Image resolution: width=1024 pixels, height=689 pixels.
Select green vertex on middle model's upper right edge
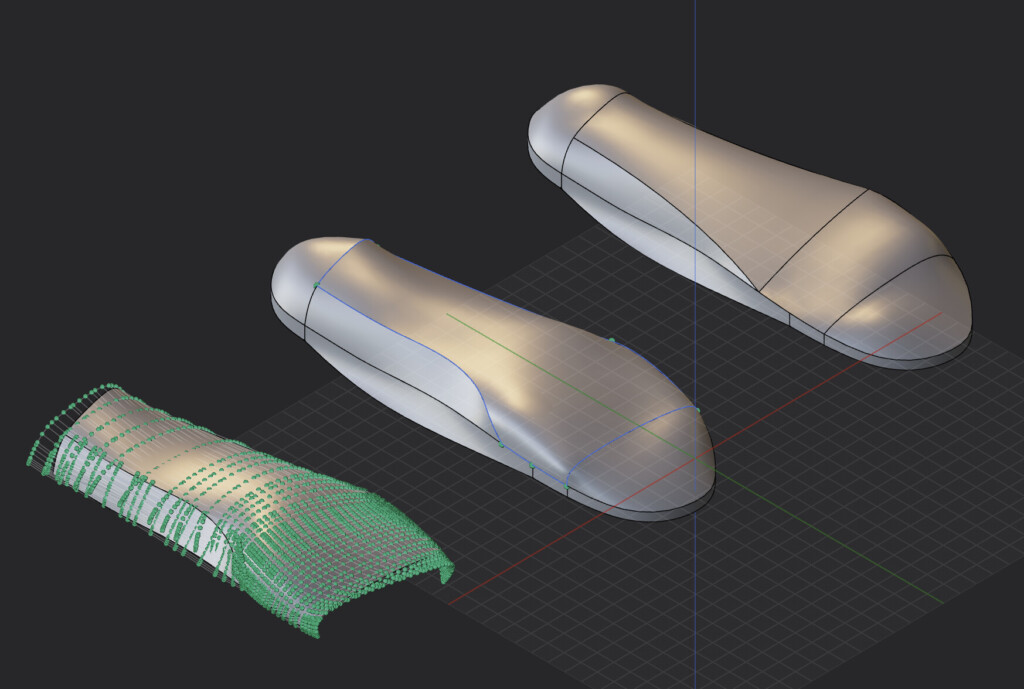[x=612, y=340]
